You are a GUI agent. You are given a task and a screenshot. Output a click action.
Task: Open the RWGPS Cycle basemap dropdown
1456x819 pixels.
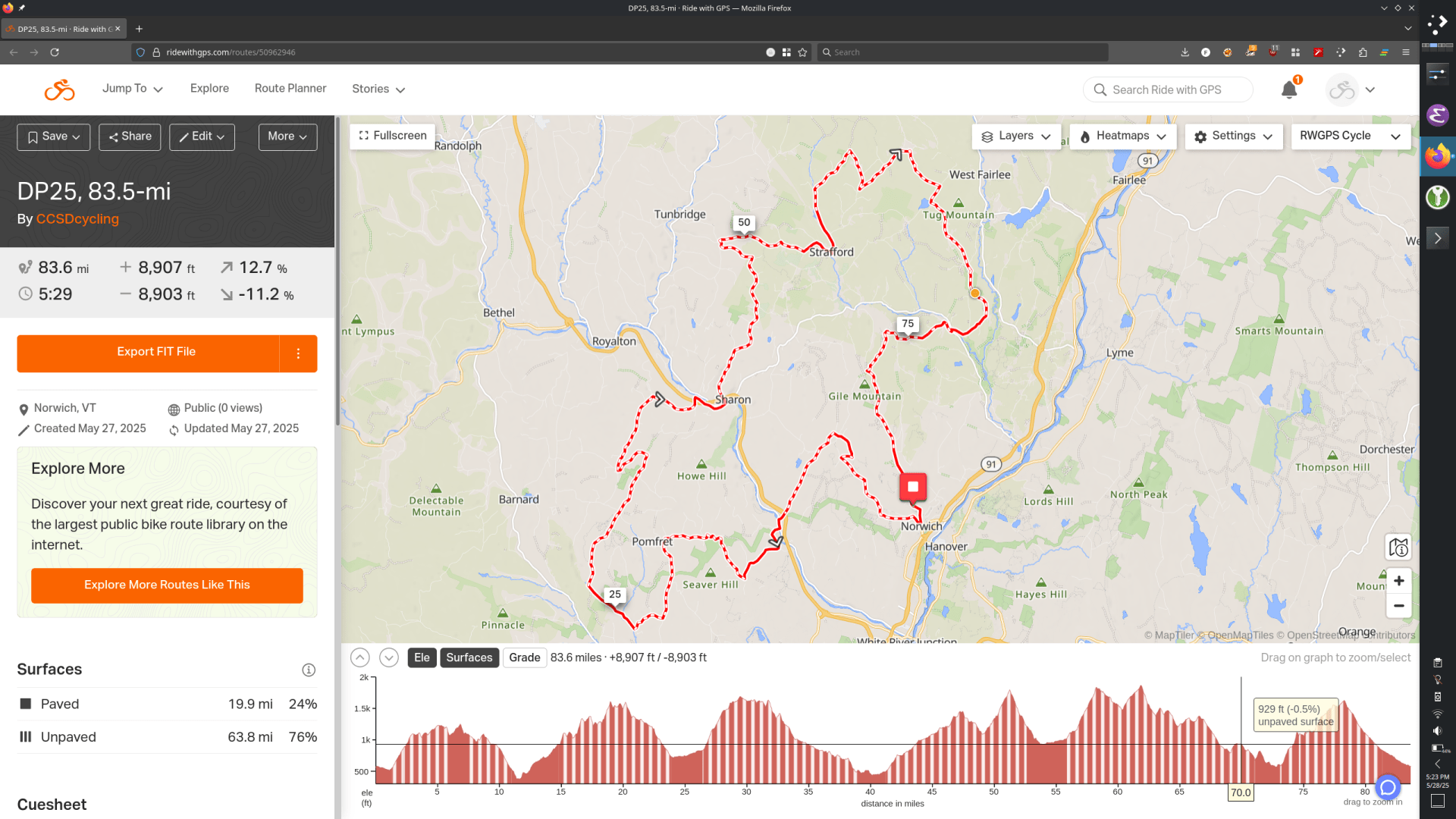click(1351, 136)
